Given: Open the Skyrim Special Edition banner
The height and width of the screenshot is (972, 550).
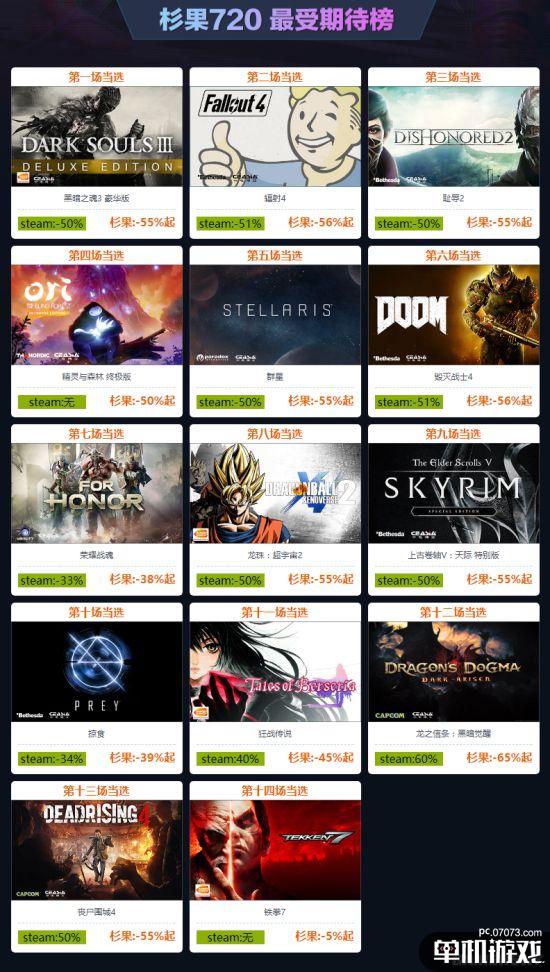Looking at the screenshot, I should pyautogui.click(x=454, y=493).
